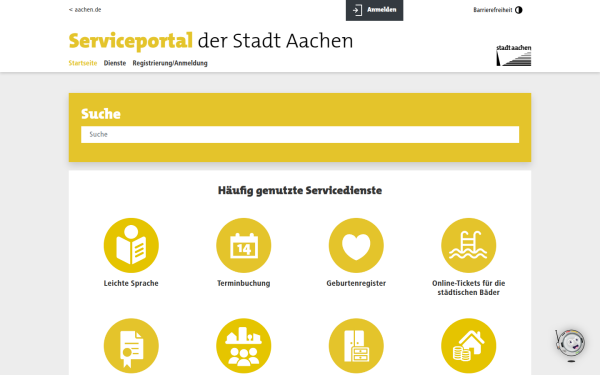This screenshot has height=375, width=600.
Task: Open the swimming pool tickets icon
Action: pos(468,245)
